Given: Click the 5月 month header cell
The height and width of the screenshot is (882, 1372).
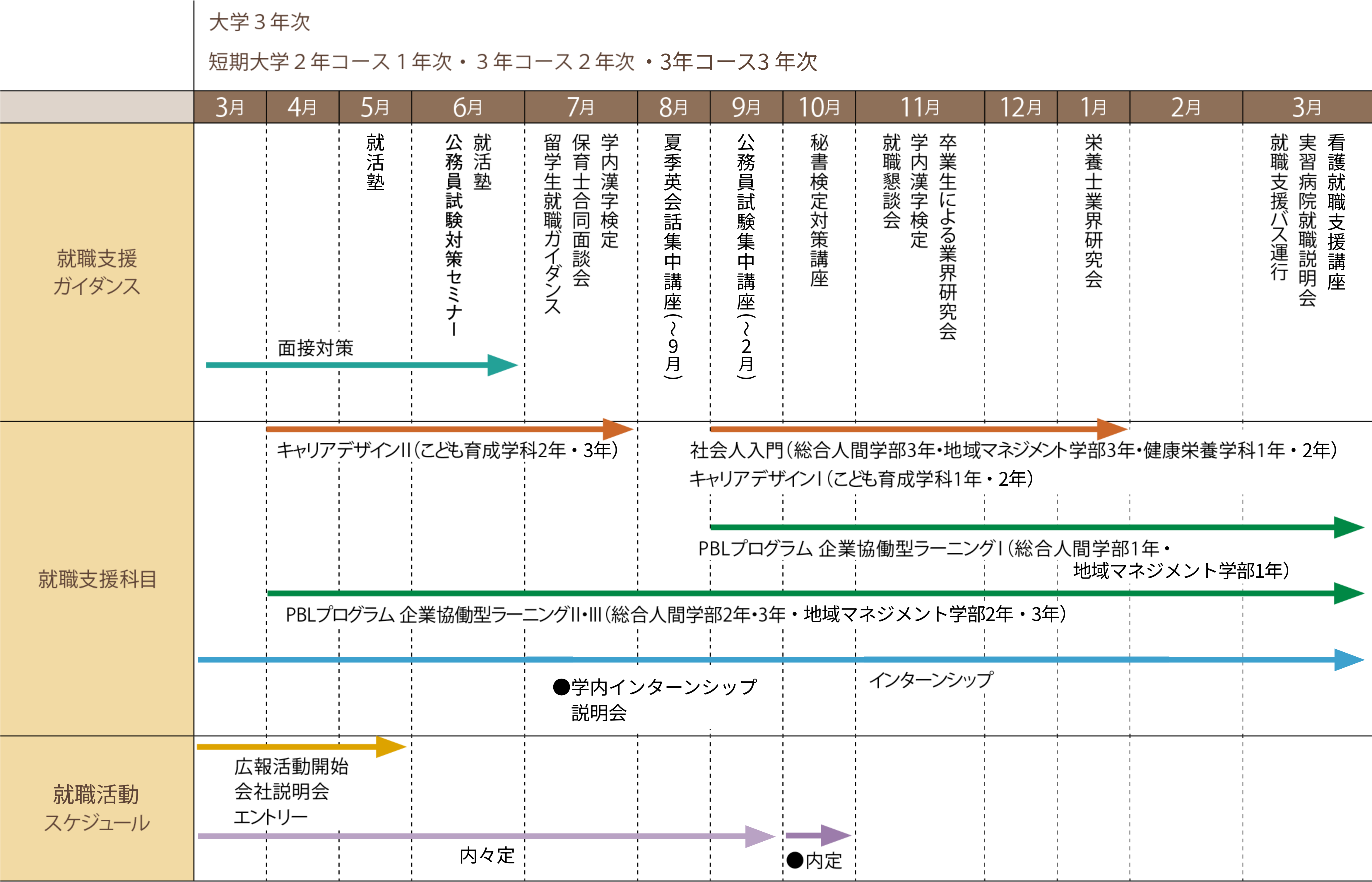Looking at the screenshot, I should pyautogui.click(x=375, y=107).
